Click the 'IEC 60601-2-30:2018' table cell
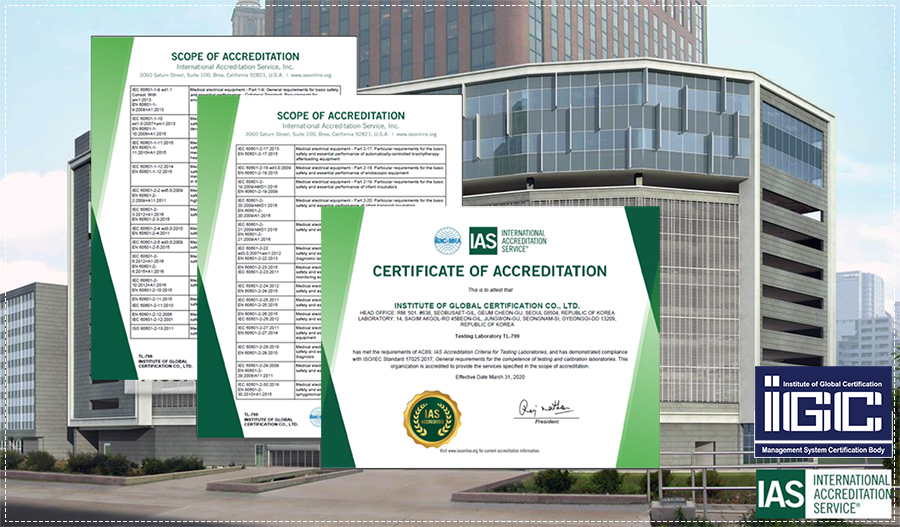Screen dimensions: 900x527 (x=265, y=389)
